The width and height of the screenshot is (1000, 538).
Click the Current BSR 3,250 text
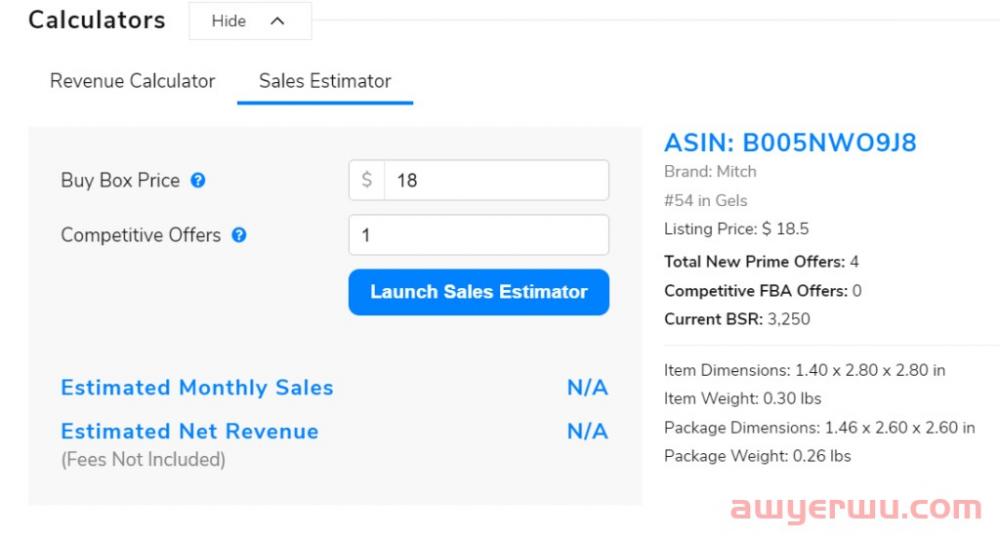[737, 319]
